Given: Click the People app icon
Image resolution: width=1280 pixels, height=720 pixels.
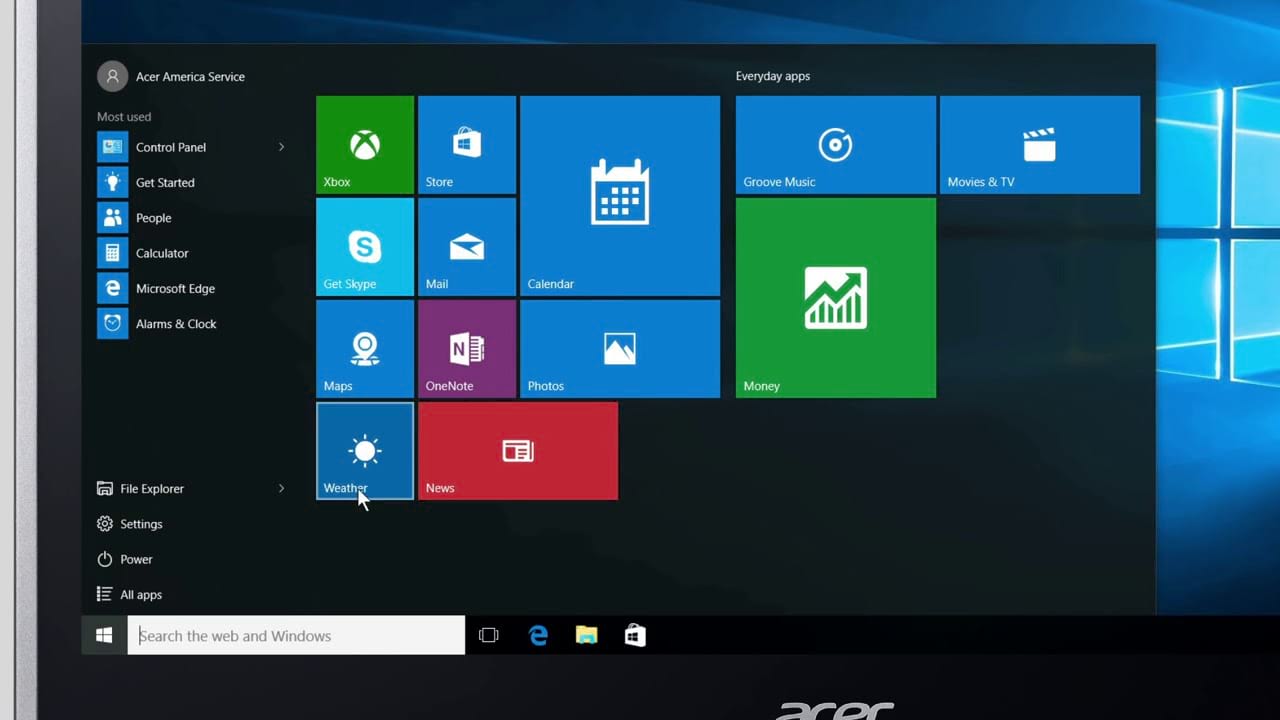Looking at the screenshot, I should pyautogui.click(x=113, y=218).
